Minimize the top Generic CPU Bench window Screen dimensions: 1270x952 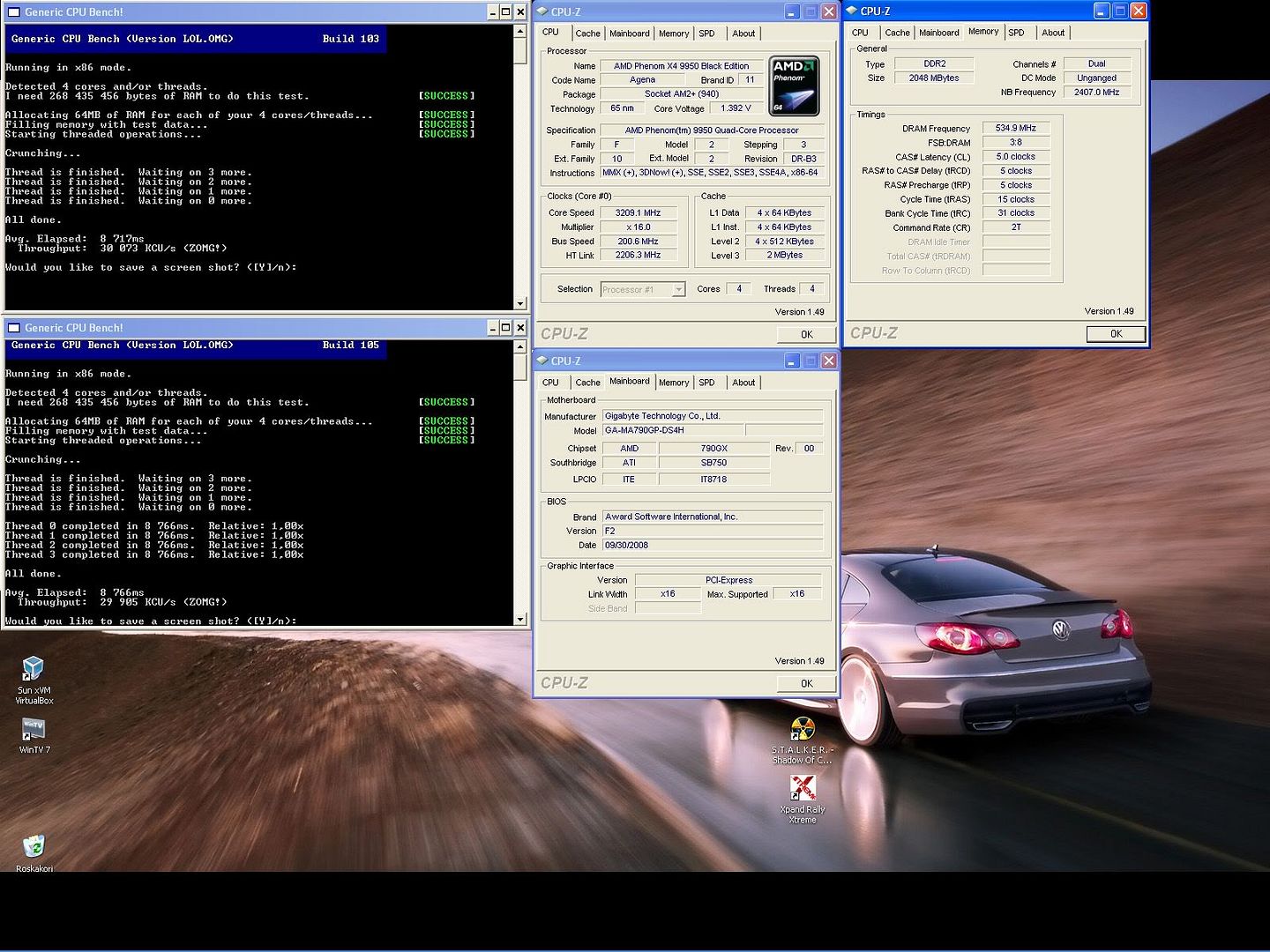coord(493,12)
